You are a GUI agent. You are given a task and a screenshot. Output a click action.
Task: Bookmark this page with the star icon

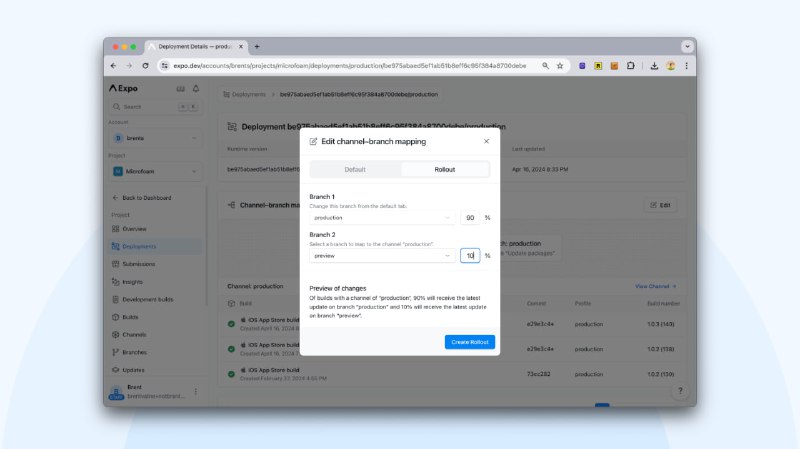(x=560, y=66)
